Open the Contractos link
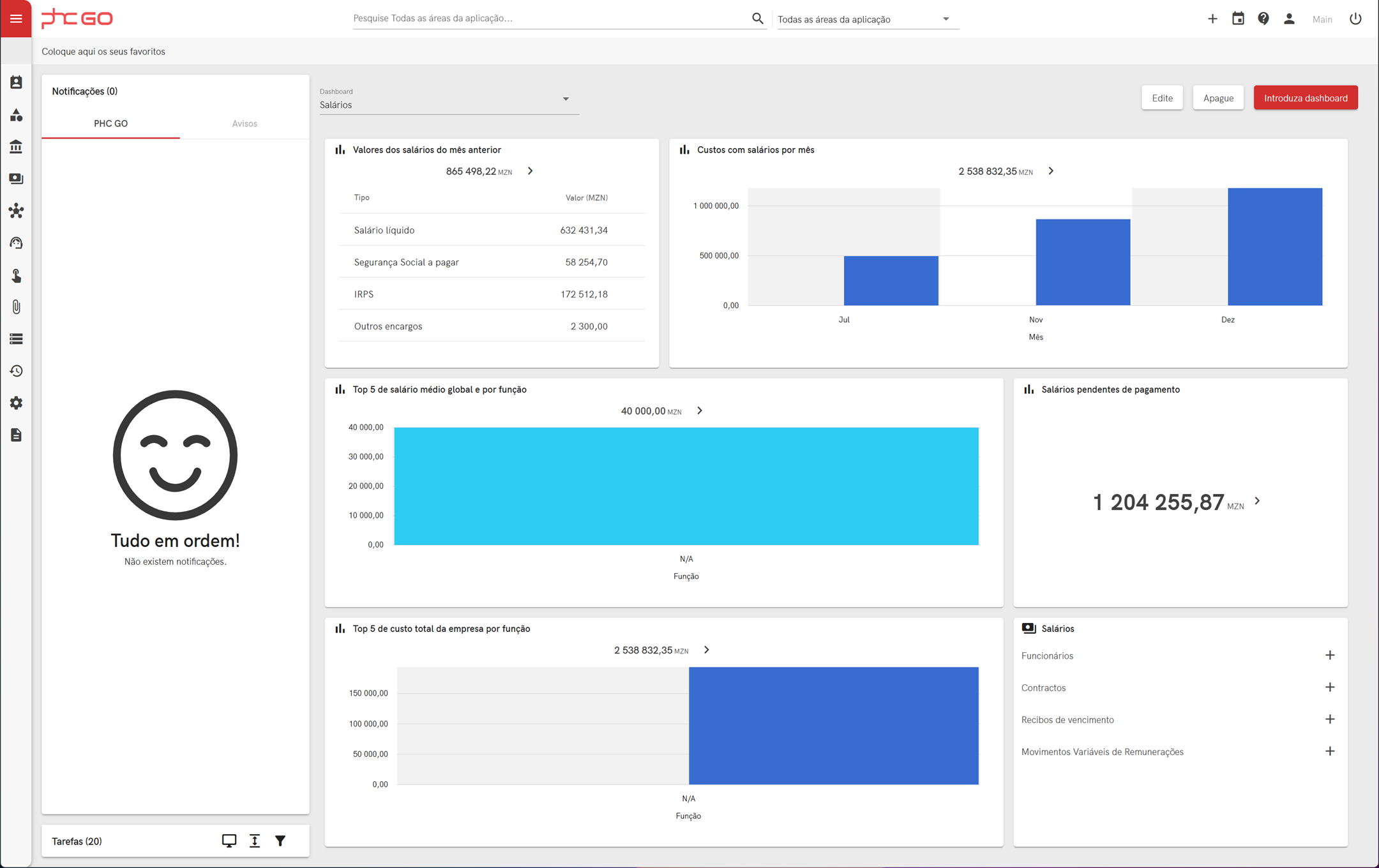 click(x=1043, y=687)
